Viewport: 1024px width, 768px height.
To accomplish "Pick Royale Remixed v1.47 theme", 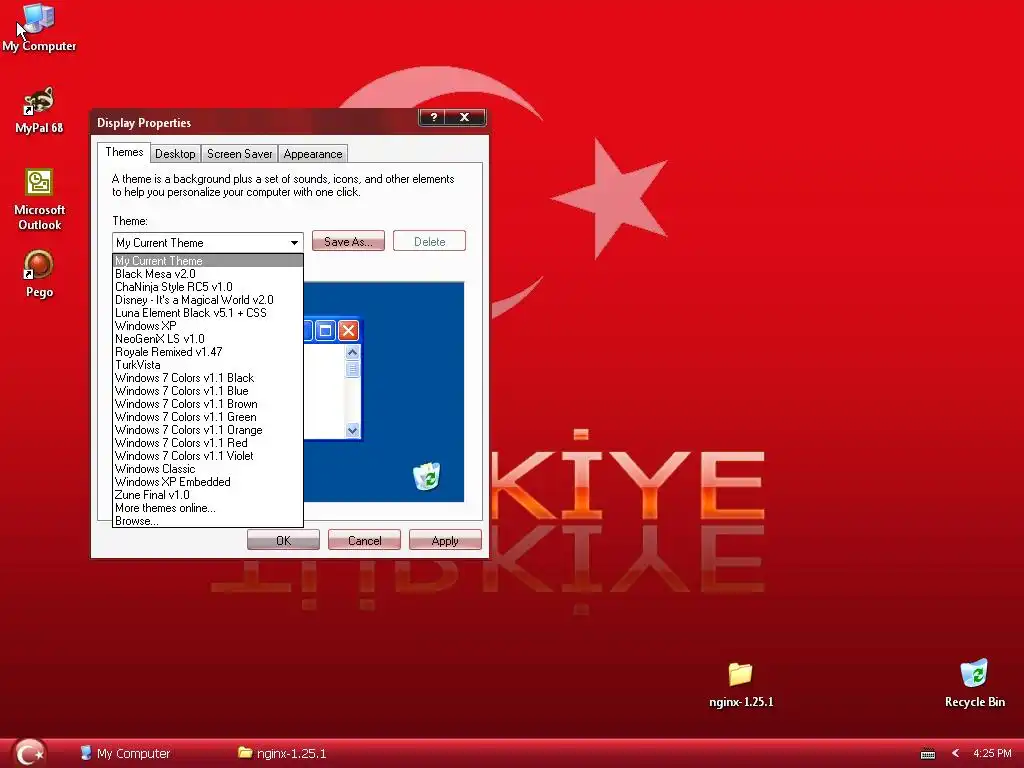I will (208, 352).
